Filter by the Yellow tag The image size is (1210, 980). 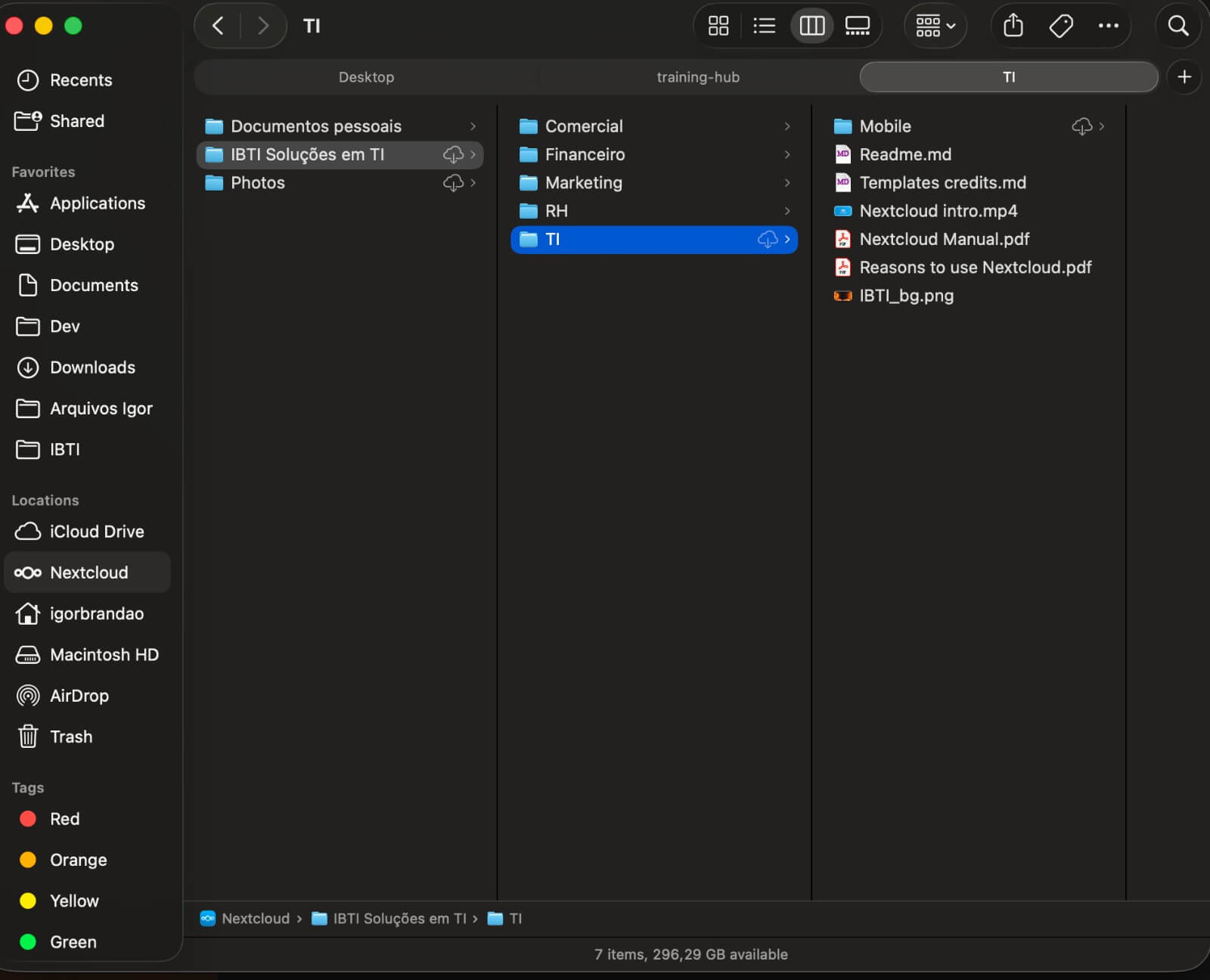coord(87,901)
